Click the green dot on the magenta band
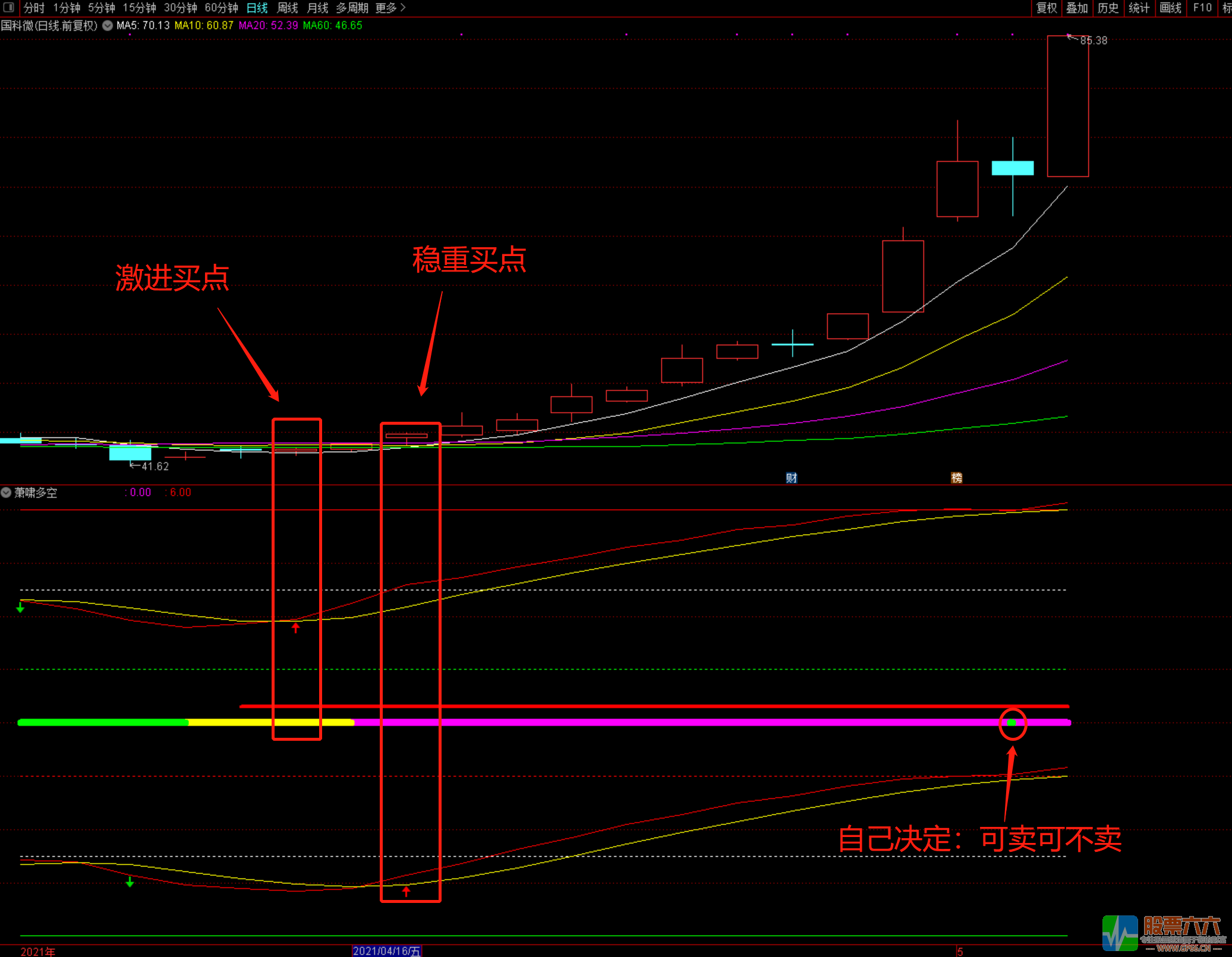 [1012, 723]
